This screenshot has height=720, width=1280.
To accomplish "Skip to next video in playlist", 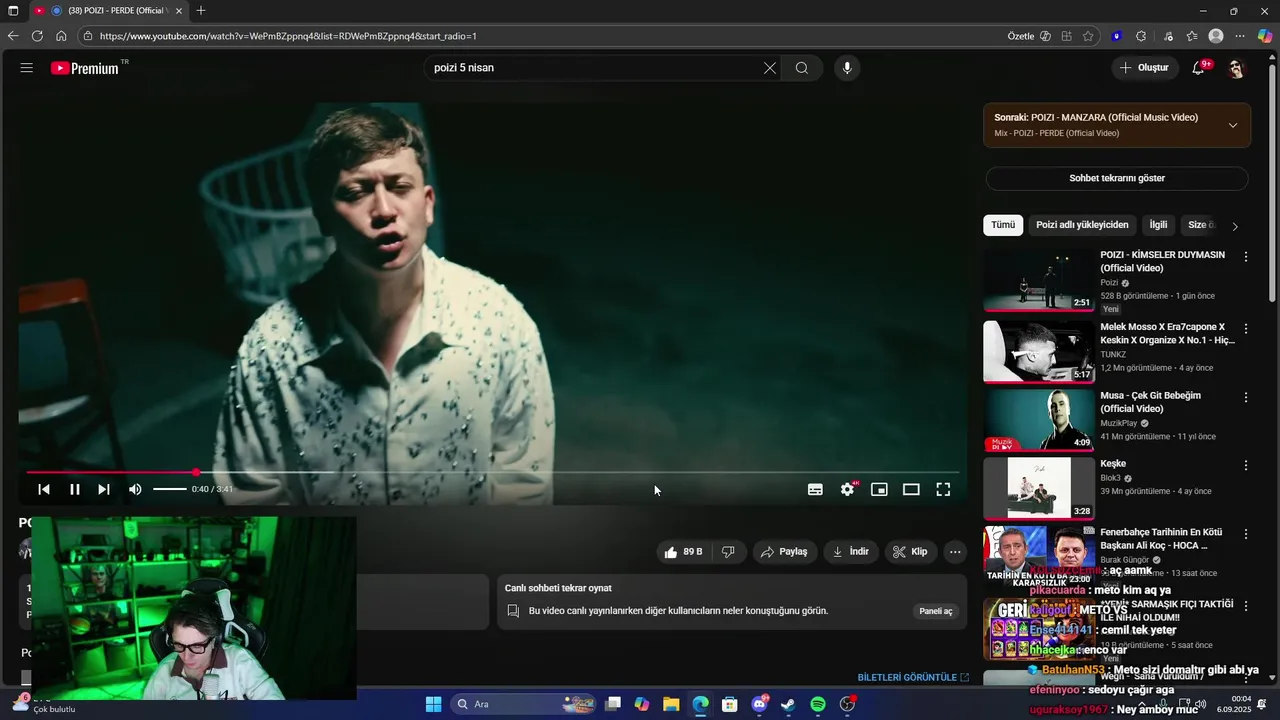I will point(104,489).
